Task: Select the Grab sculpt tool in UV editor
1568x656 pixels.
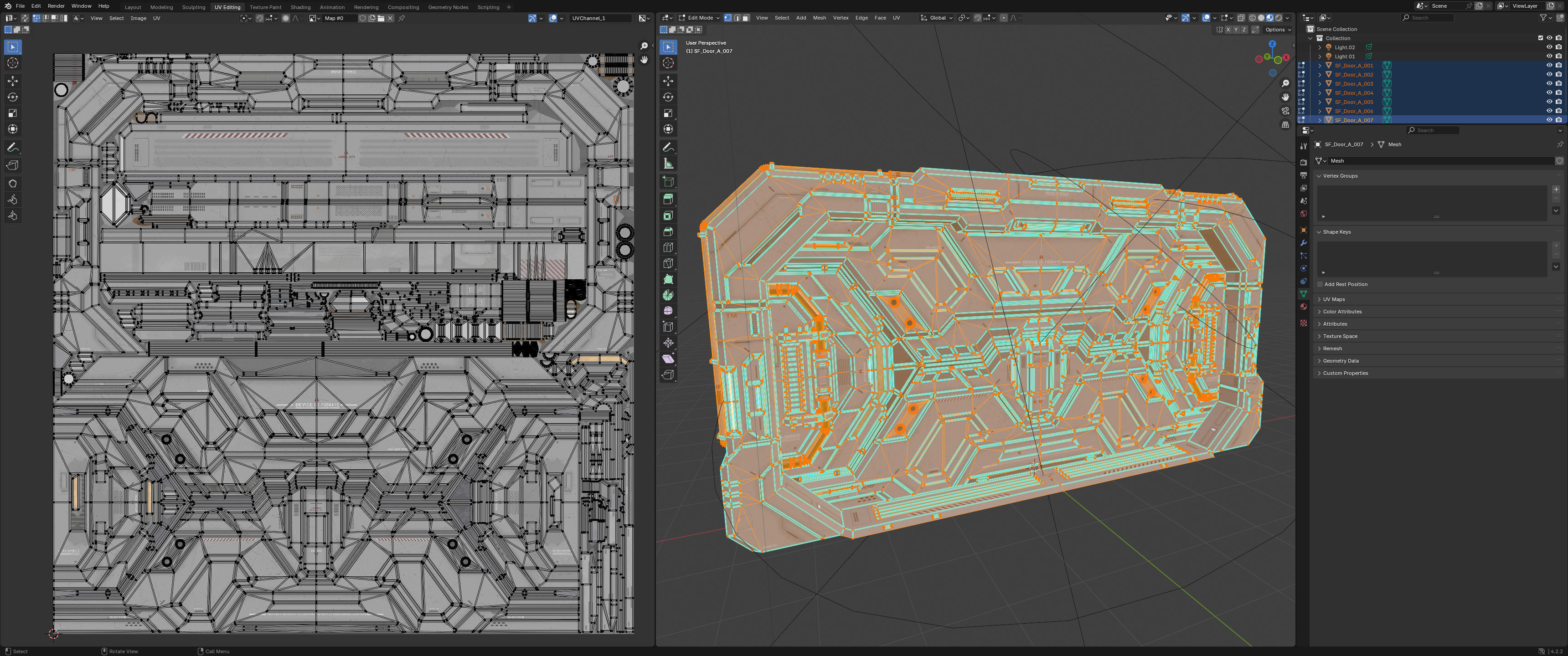Action: point(13,183)
